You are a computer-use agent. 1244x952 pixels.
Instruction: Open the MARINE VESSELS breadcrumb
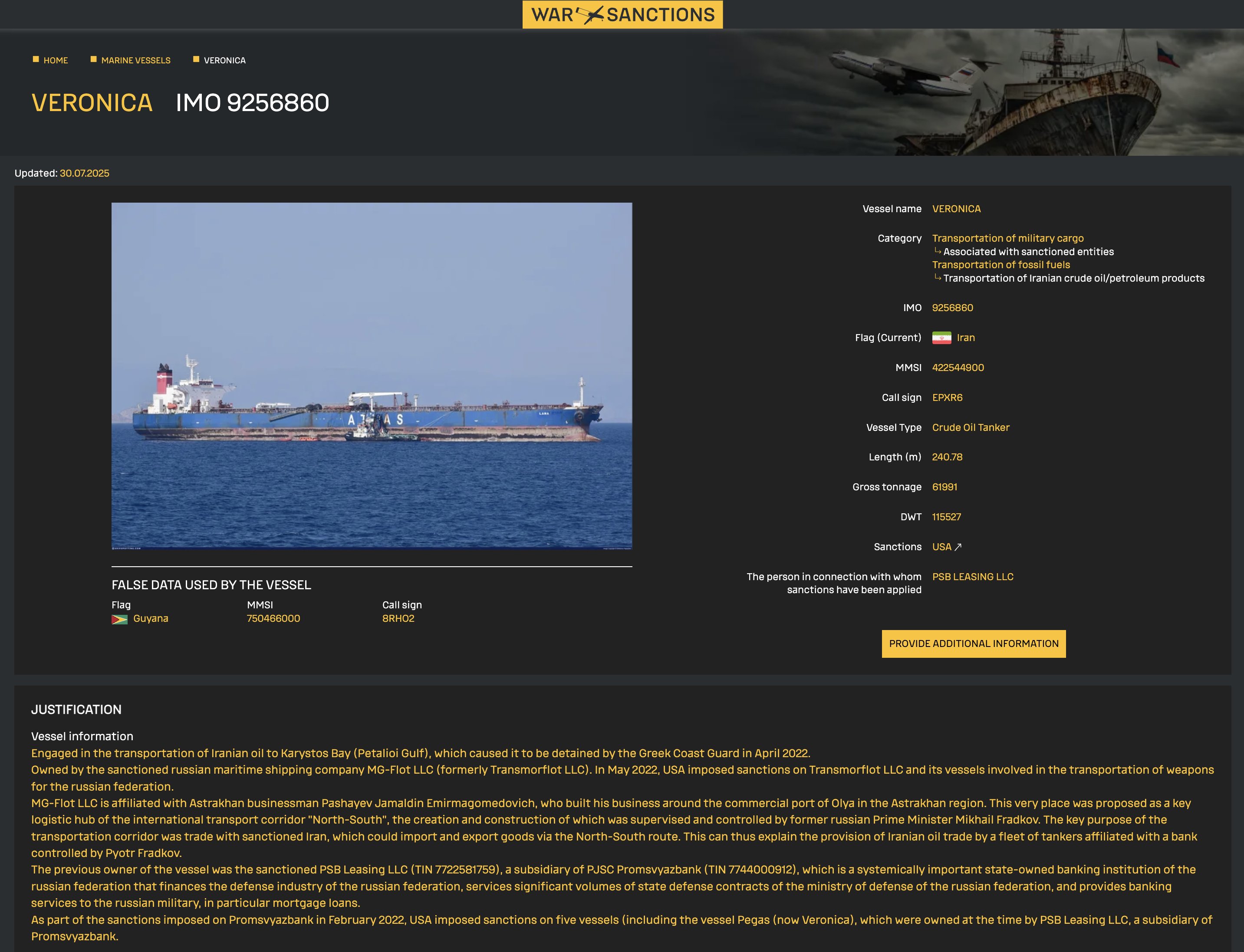click(135, 61)
